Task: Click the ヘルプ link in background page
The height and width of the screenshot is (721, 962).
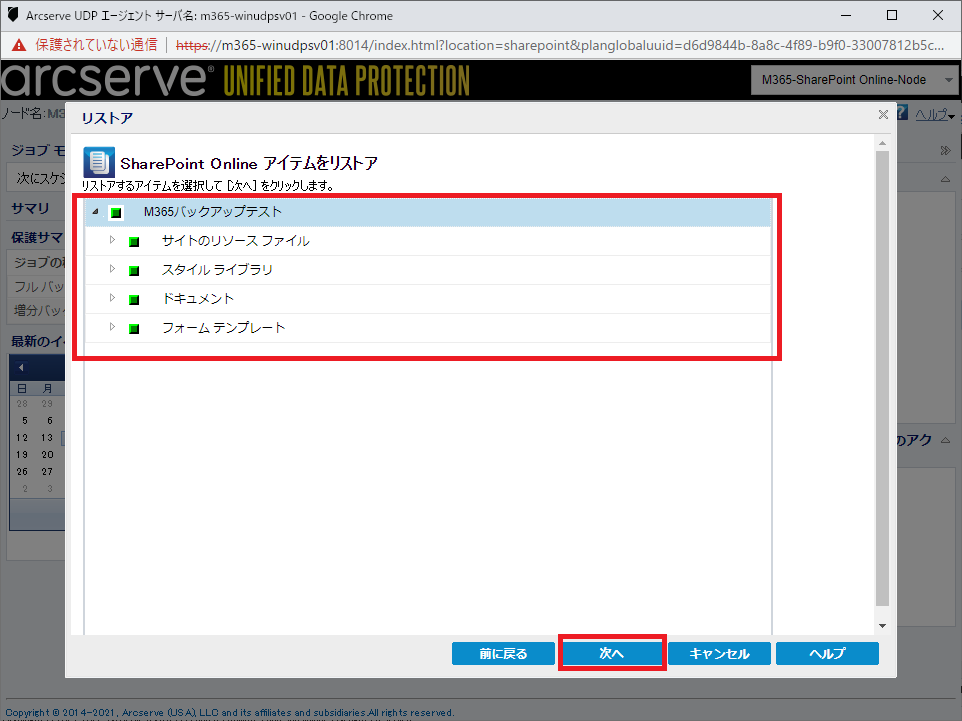Action: (x=931, y=115)
